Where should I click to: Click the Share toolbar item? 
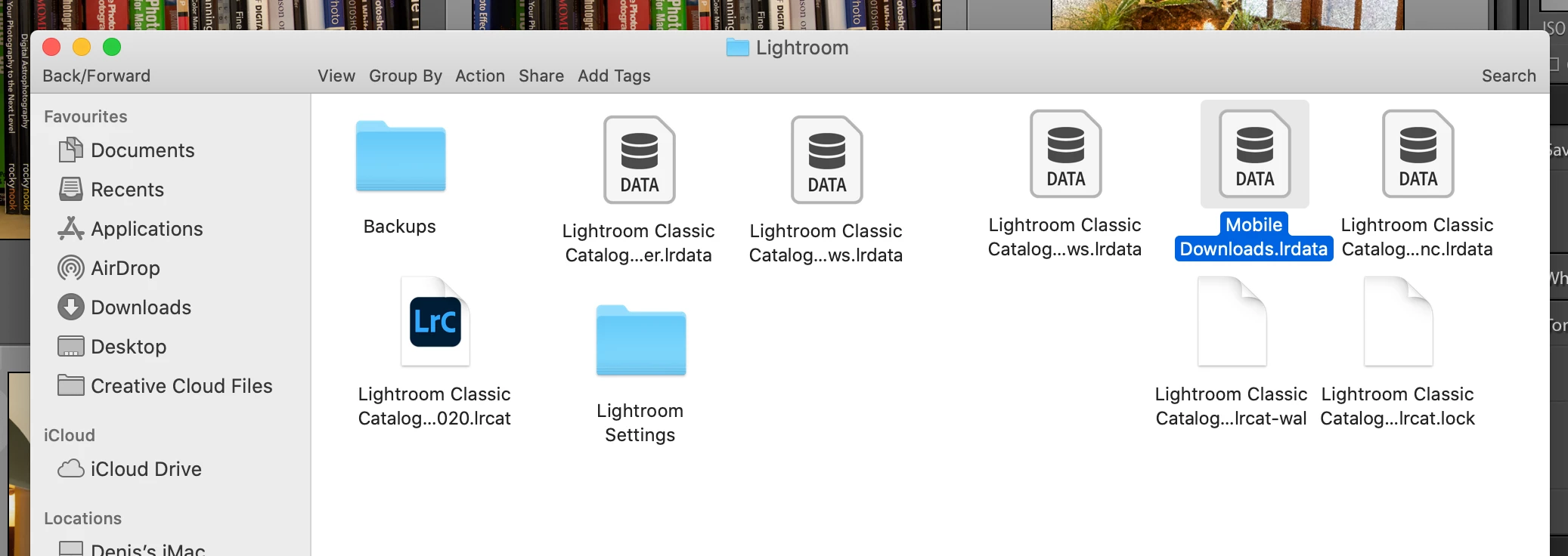[541, 76]
